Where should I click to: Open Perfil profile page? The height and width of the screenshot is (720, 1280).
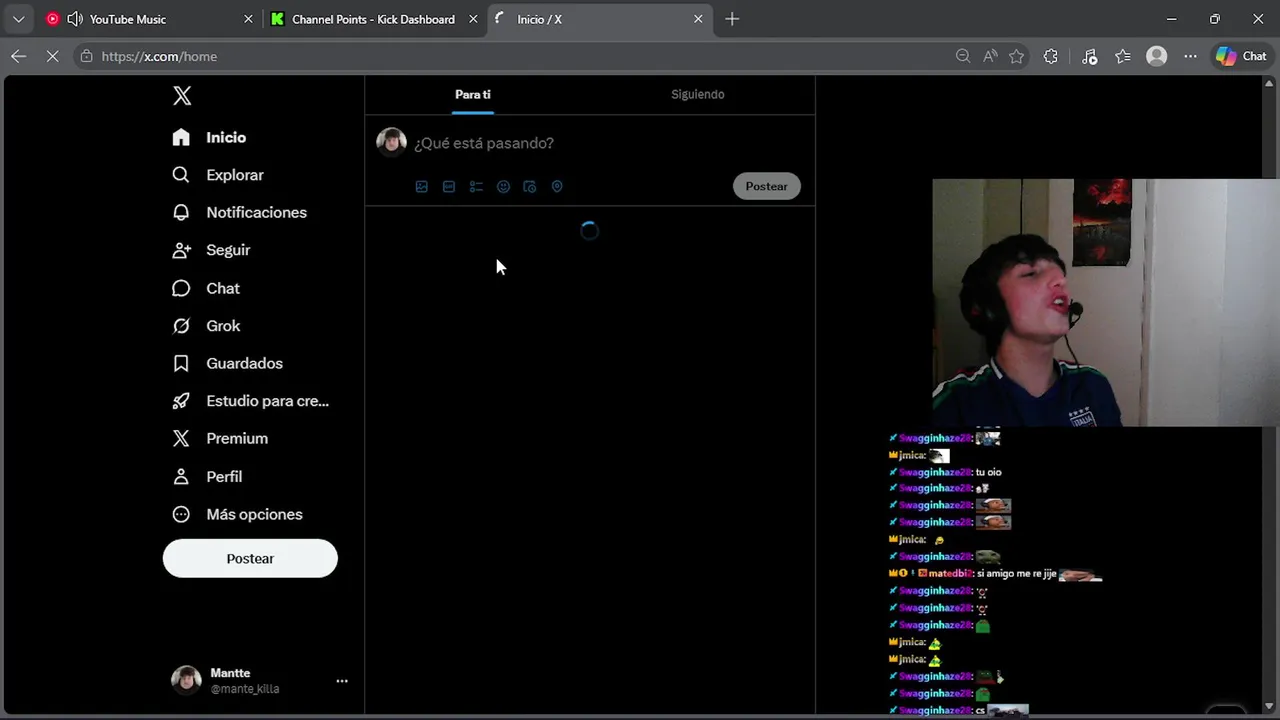coord(207,476)
